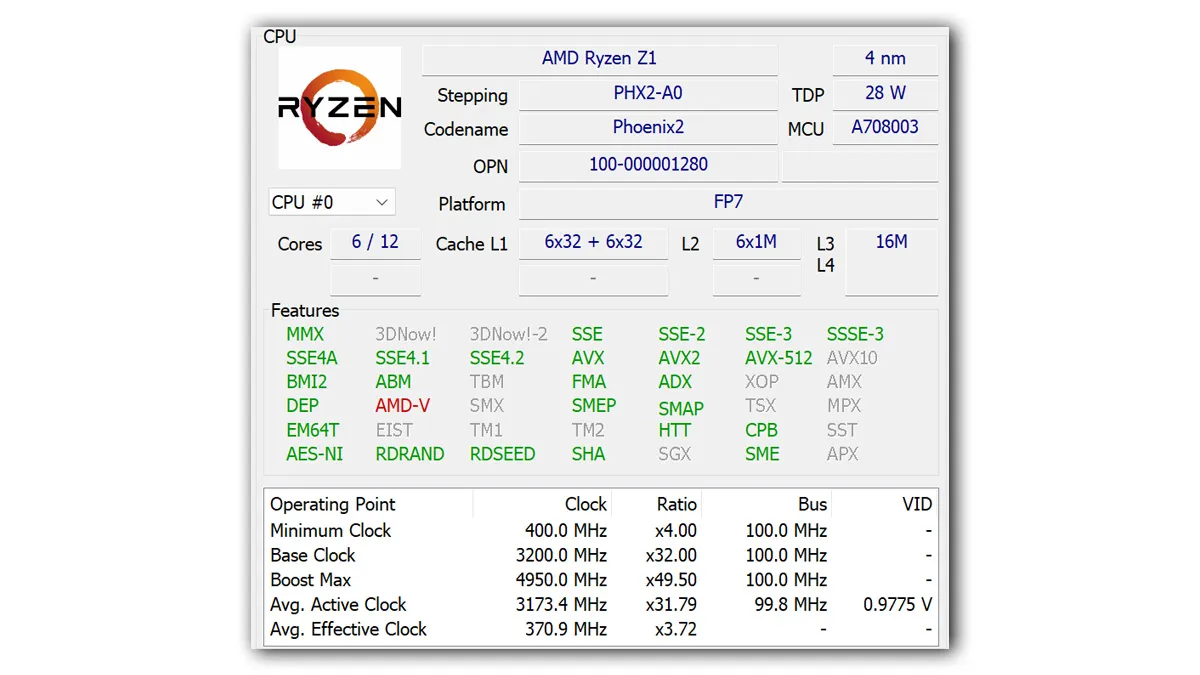Image resolution: width=1200 pixels, height=675 pixels.
Task: Click the Operating Point column header
Action: 333,505
